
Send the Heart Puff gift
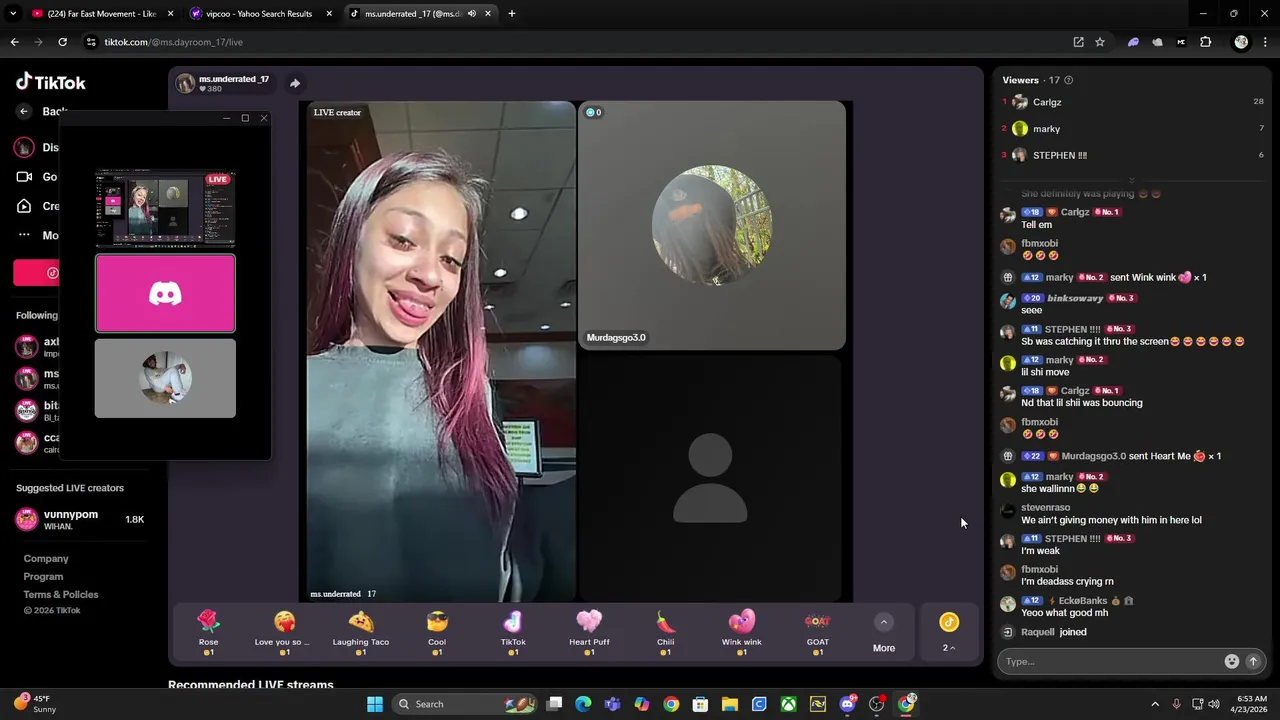589,634
